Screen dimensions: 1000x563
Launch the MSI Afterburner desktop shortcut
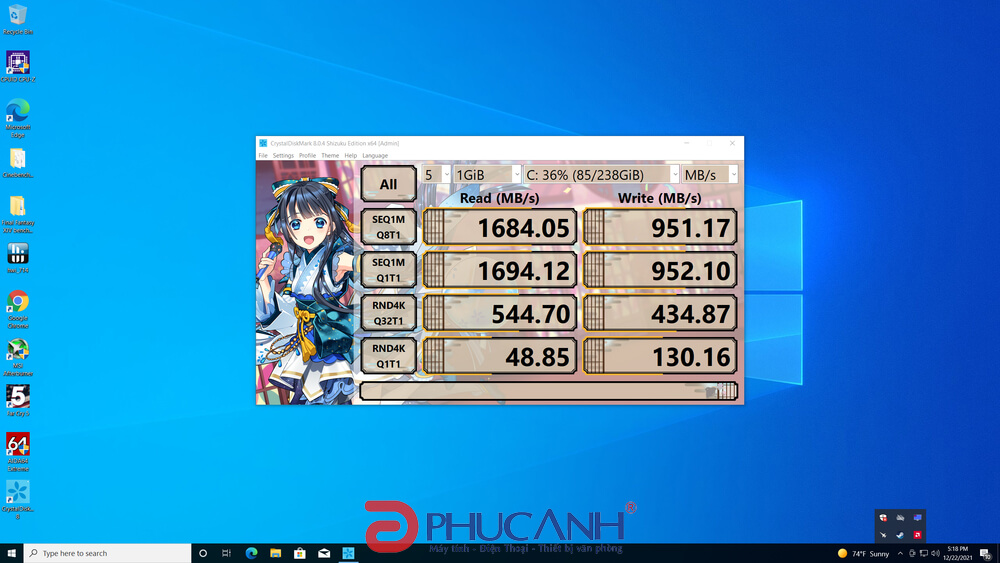[18, 357]
